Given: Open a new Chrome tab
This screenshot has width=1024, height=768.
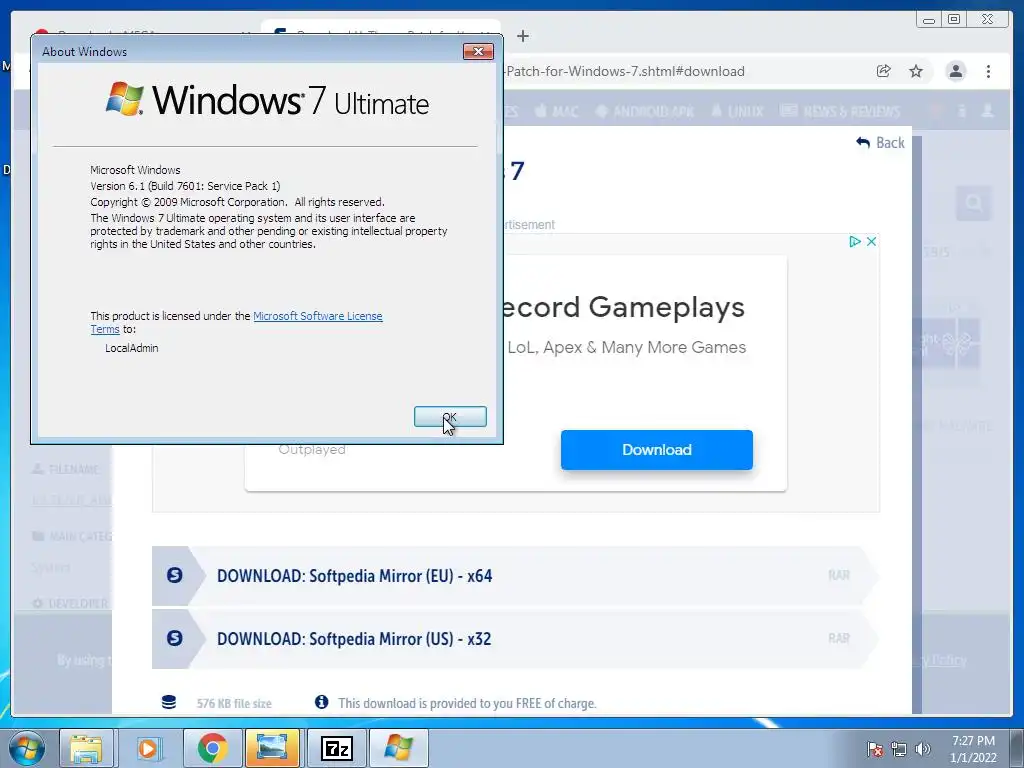Looking at the screenshot, I should click(522, 36).
